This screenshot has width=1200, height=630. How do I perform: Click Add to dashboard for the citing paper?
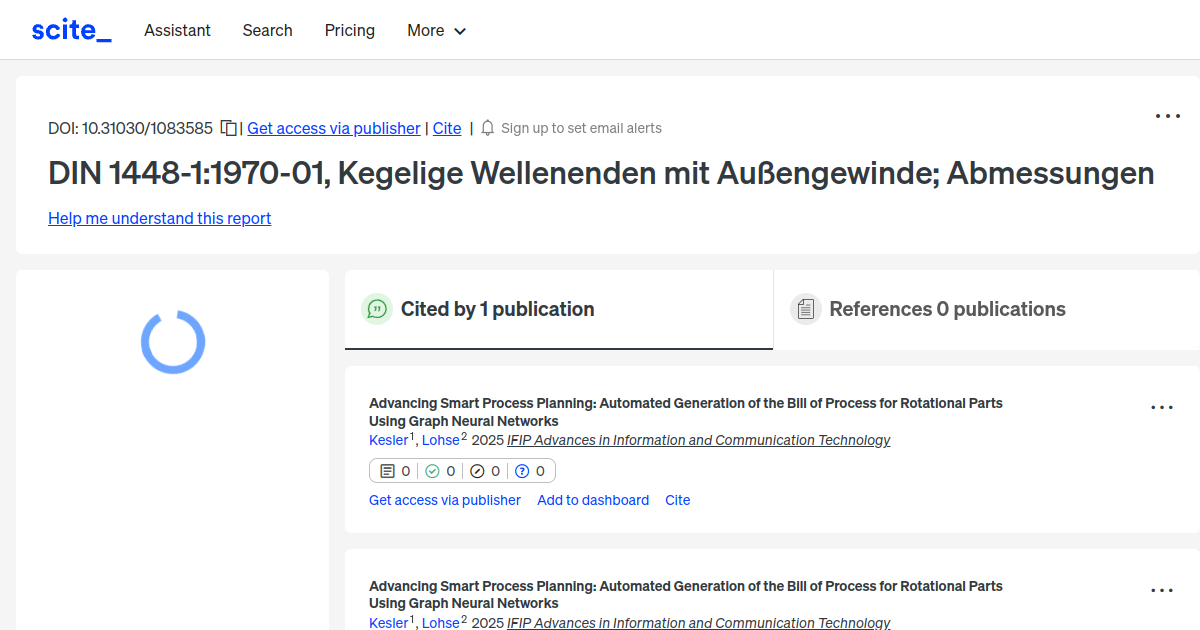[x=592, y=500]
